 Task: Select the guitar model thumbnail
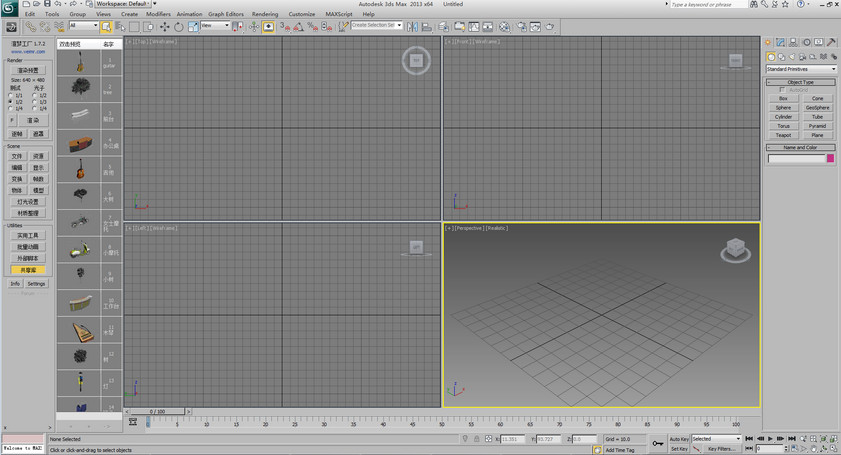[79, 62]
